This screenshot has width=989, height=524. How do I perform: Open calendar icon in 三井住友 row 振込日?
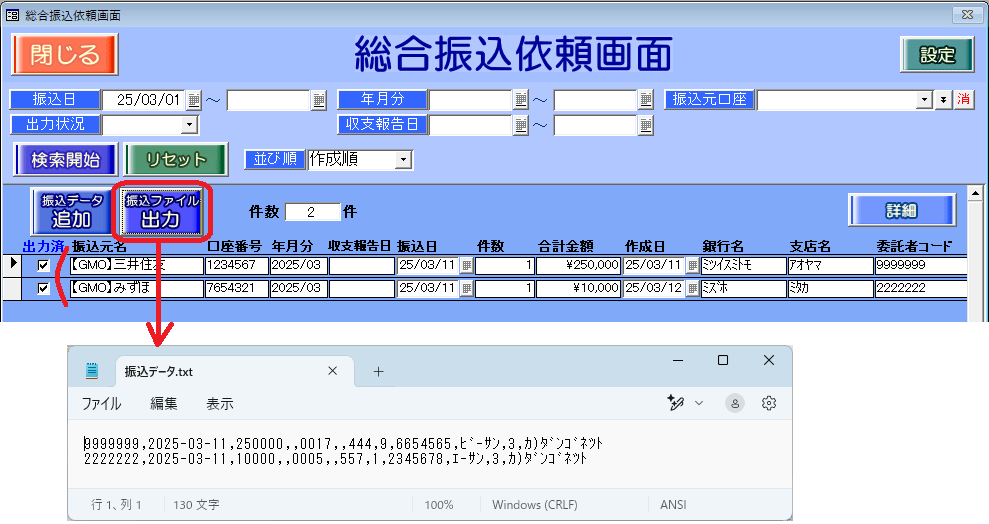[x=466, y=266]
